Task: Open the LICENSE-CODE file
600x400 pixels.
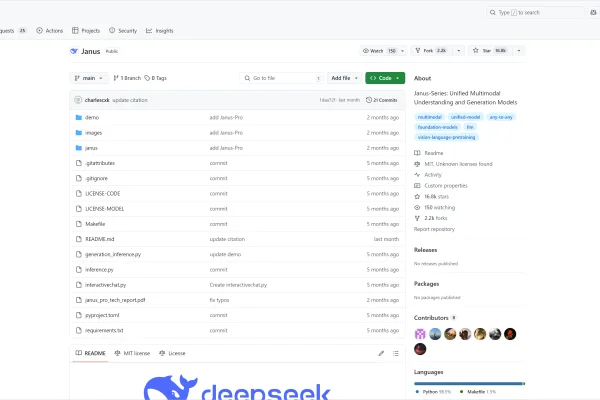Action: click(x=103, y=194)
